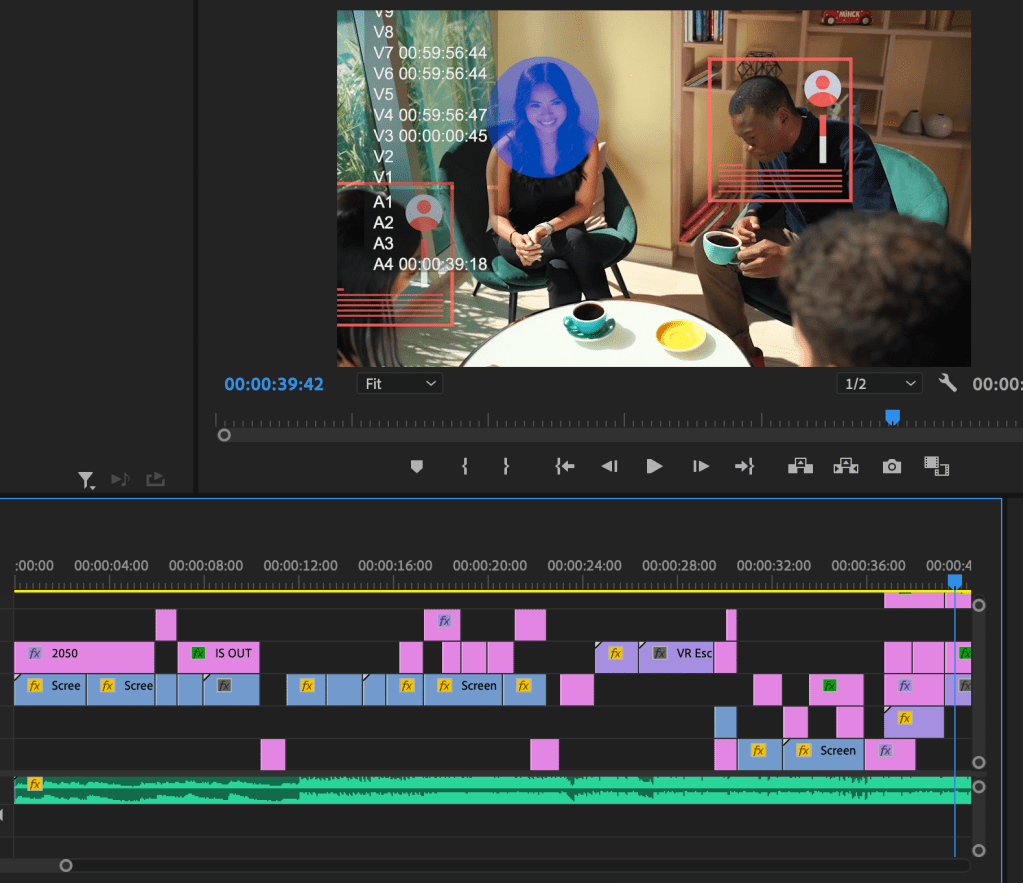Play the sequence in Program Monitor

coord(654,466)
